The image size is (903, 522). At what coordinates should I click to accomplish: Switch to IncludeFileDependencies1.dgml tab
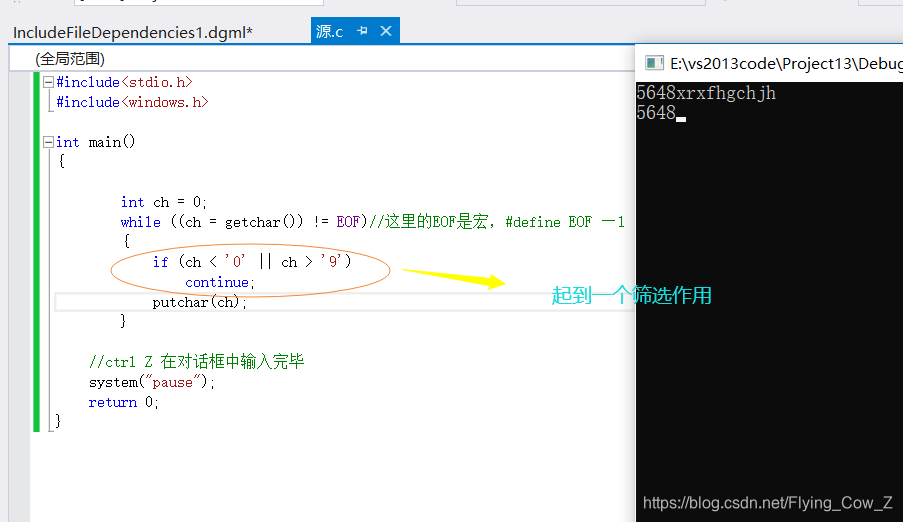(x=132, y=32)
